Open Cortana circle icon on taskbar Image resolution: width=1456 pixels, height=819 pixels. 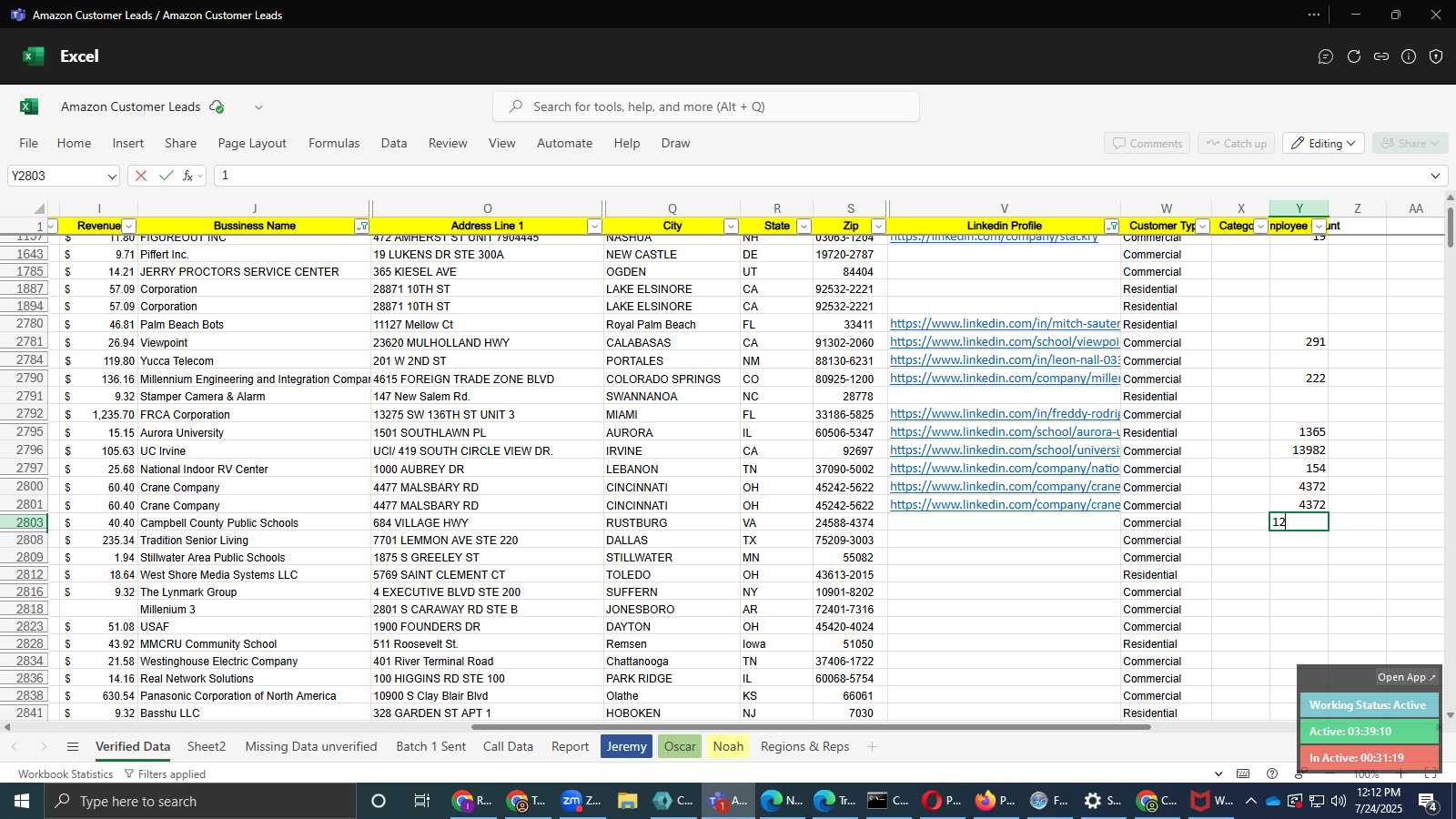(x=379, y=801)
